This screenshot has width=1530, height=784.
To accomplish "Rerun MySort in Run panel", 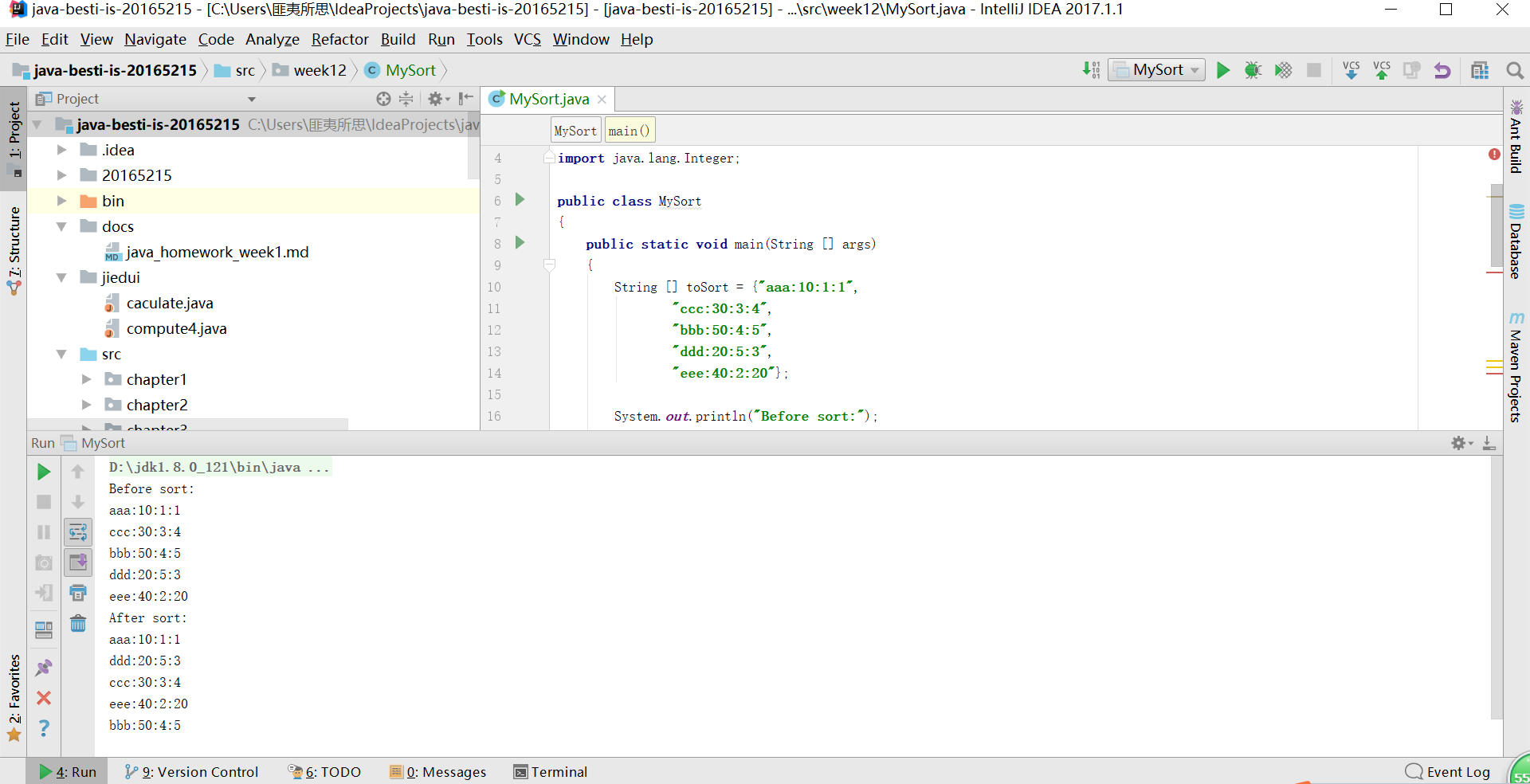I will (44, 472).
